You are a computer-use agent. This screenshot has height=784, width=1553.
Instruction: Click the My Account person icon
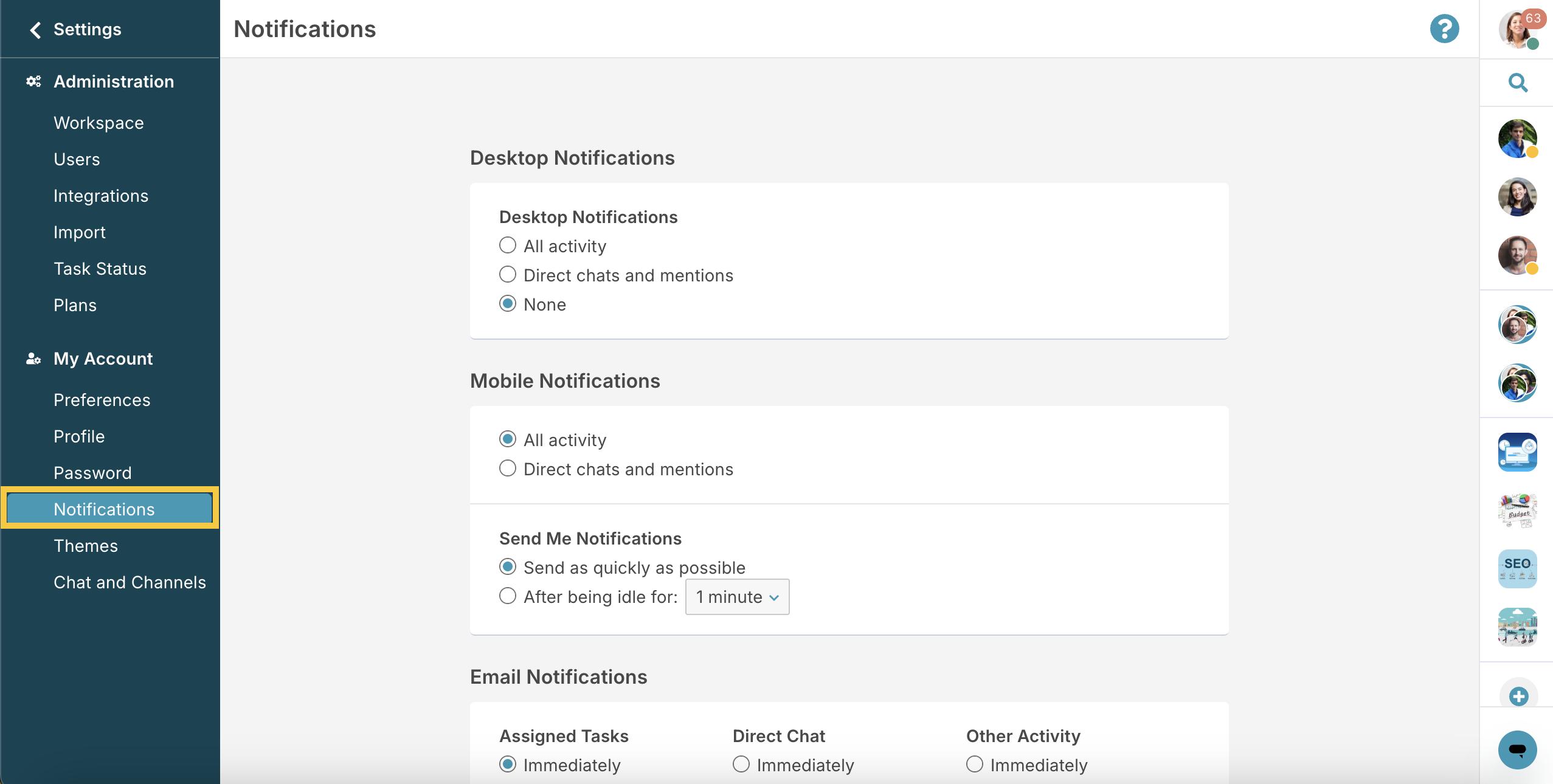click(x=33, y=359)
